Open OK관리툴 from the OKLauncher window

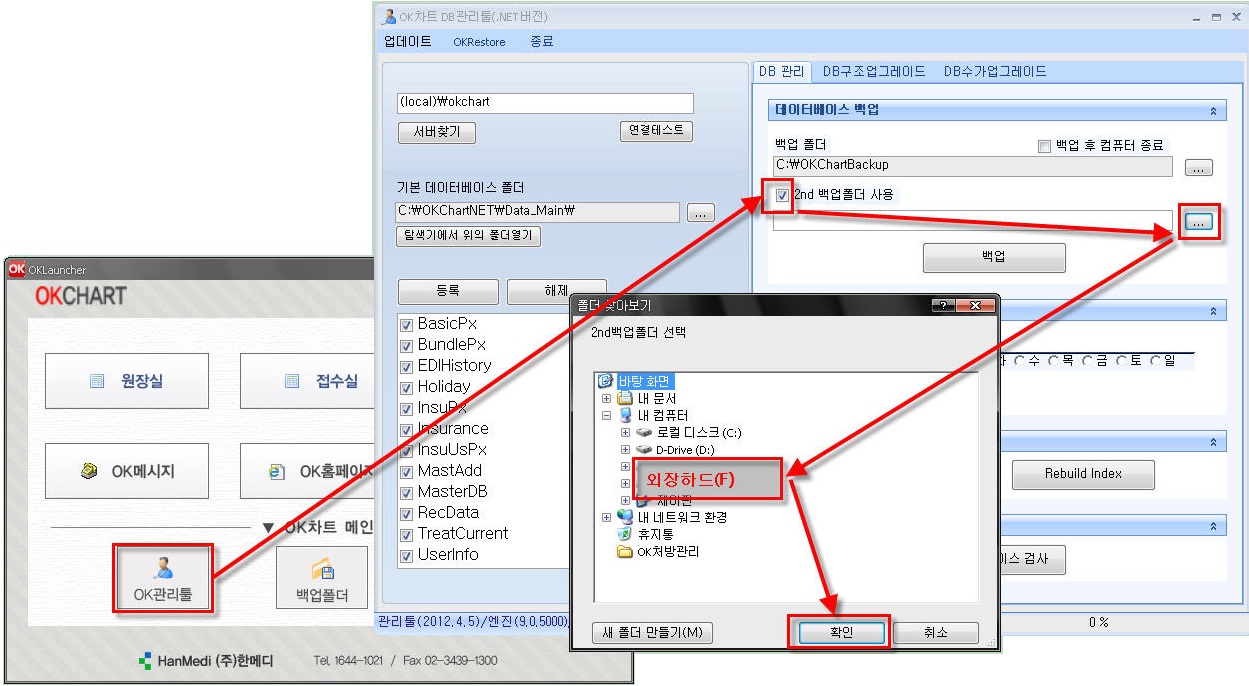[x=163, y=577]
